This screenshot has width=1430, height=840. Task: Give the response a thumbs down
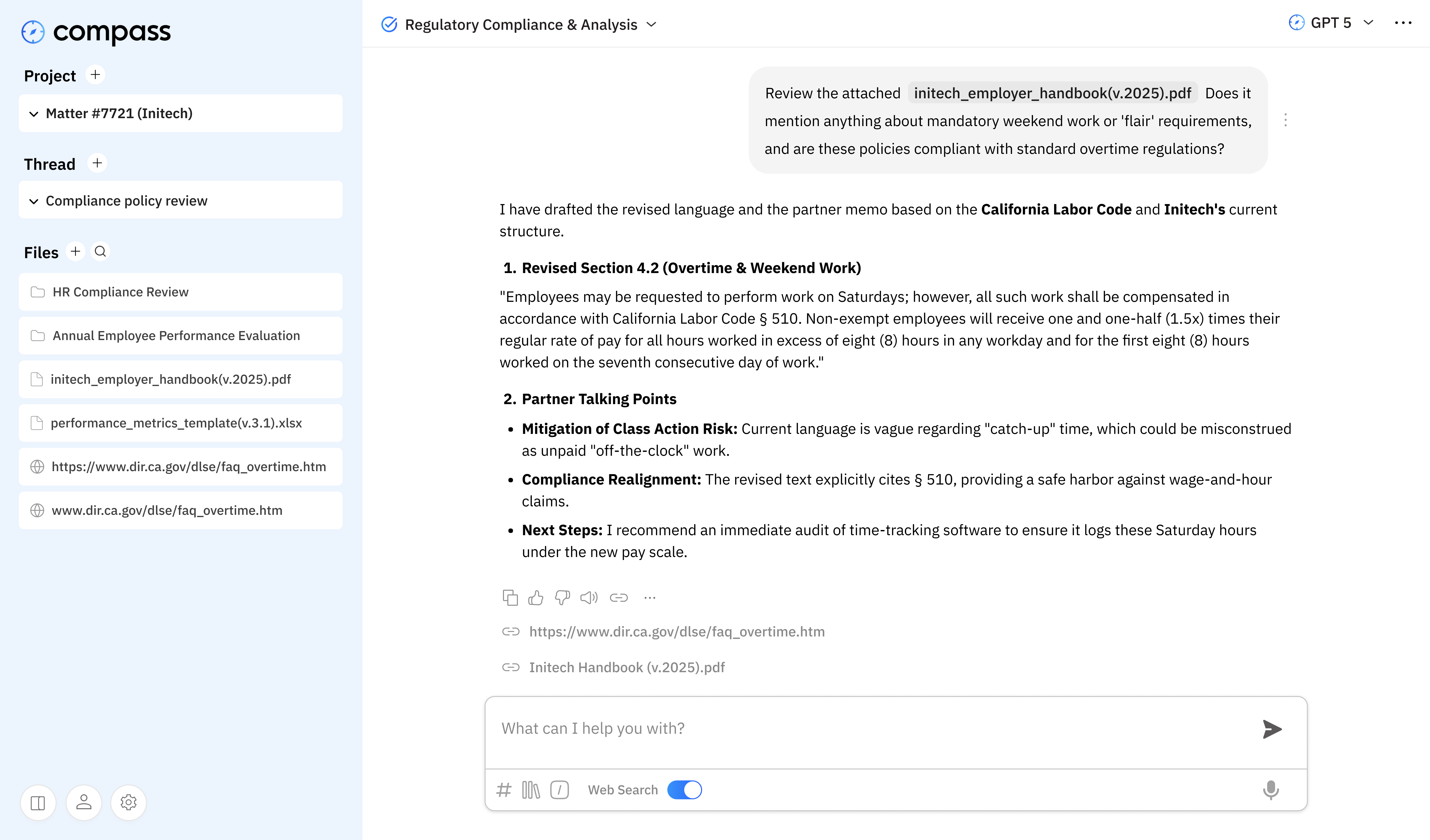tap(562, 598)
